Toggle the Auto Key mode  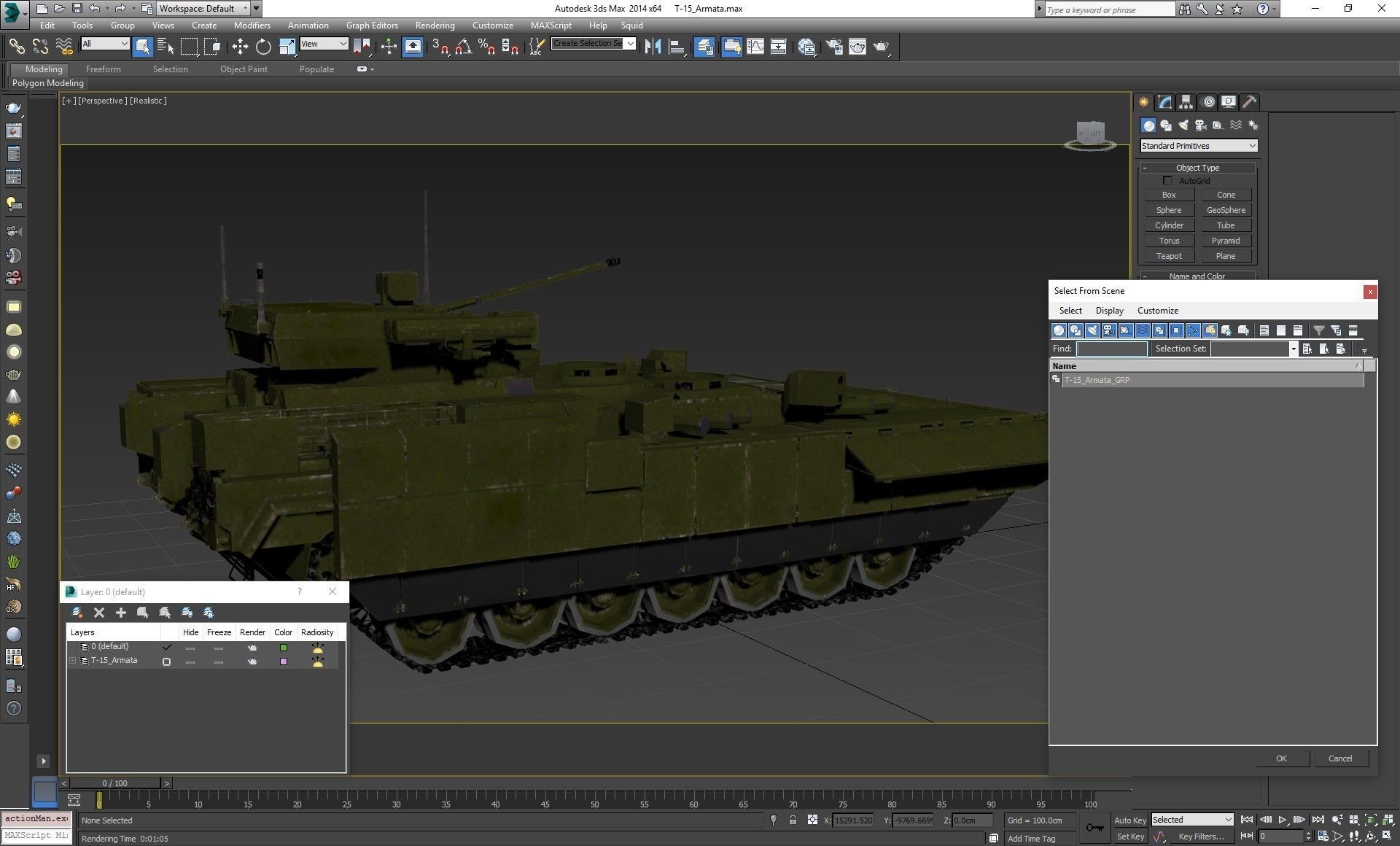tap(1129, 820)
